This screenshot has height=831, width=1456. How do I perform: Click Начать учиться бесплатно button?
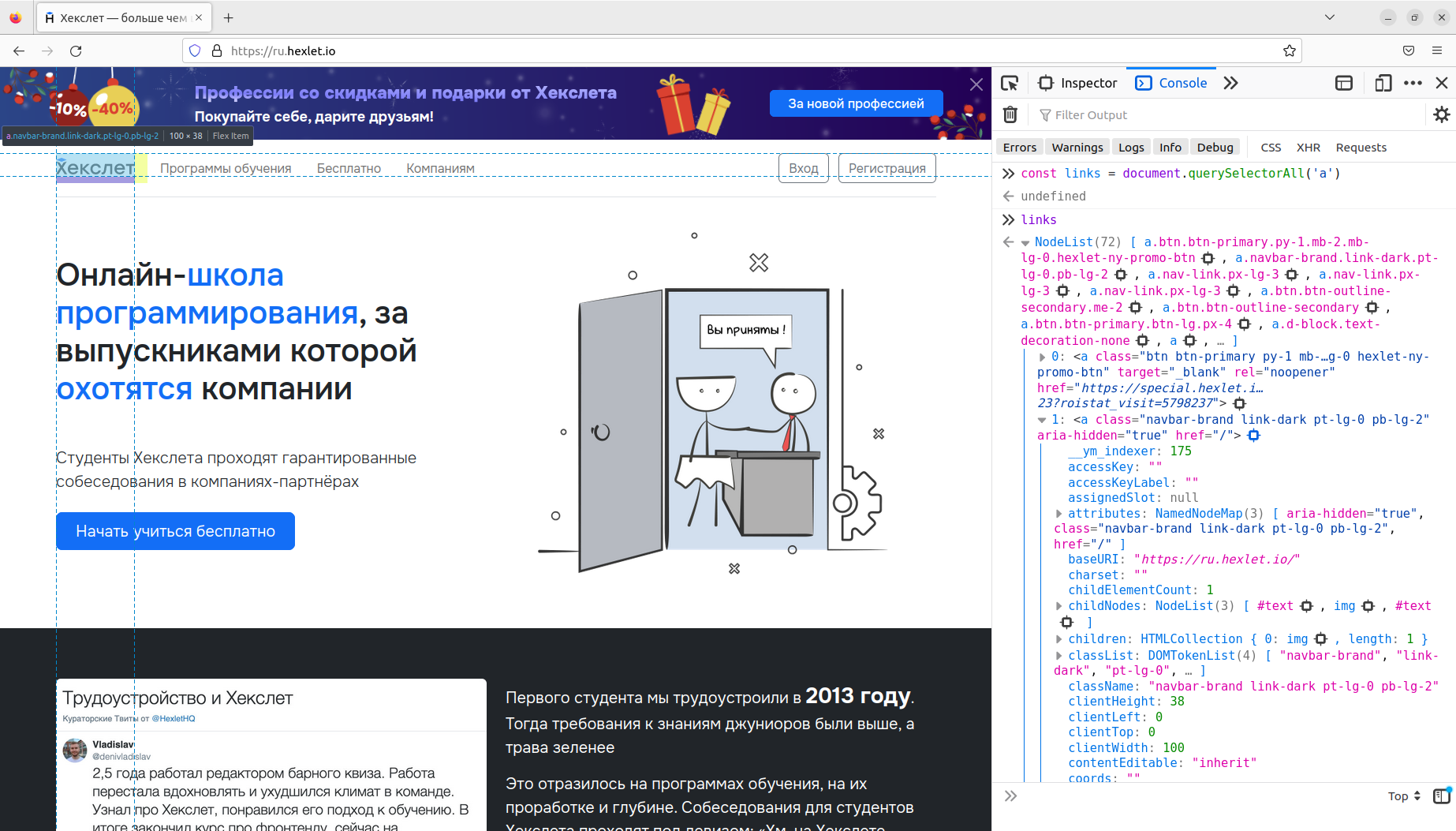point(175,530)
